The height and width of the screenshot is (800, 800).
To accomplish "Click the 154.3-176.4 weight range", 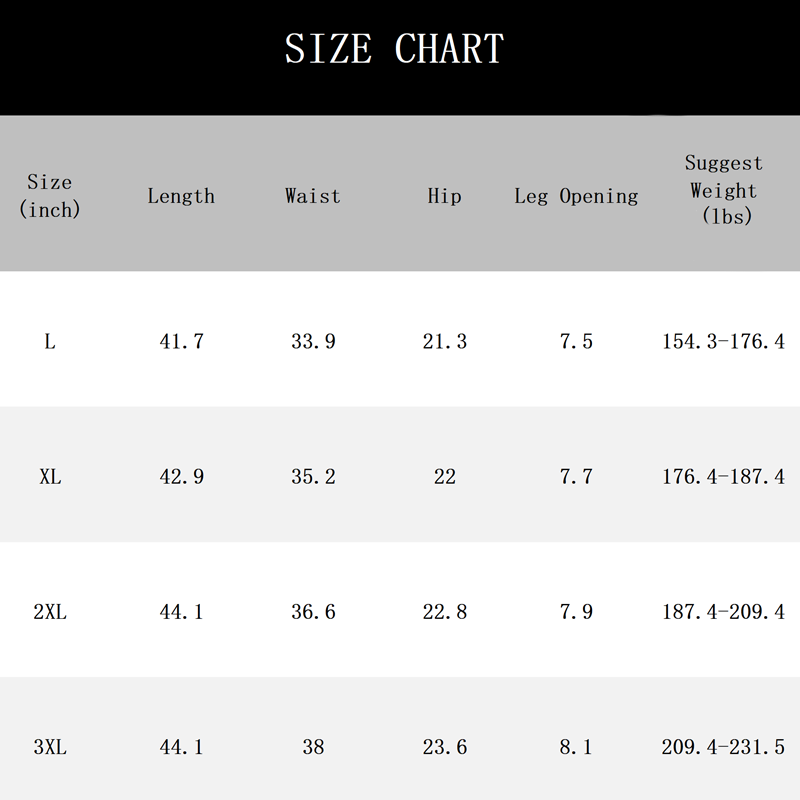I will 723,342.
